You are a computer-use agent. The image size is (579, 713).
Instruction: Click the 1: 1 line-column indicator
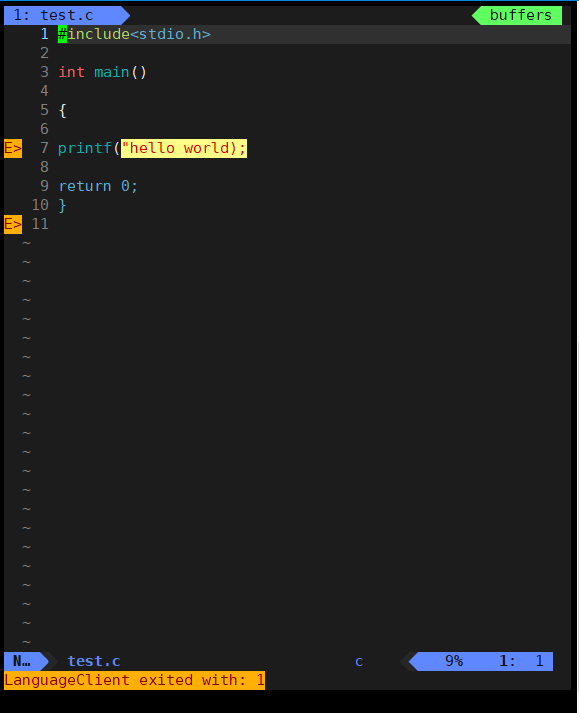521,661
